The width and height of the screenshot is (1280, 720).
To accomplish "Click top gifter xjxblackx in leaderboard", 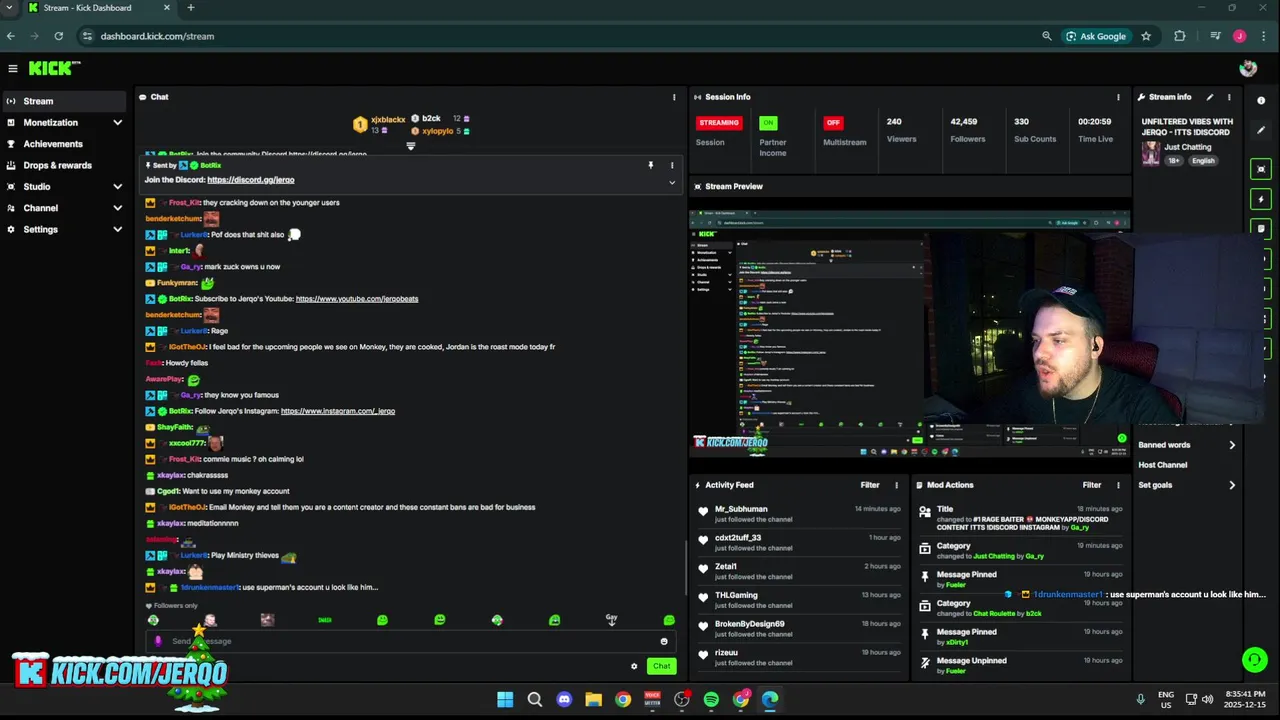I will 388,119.
